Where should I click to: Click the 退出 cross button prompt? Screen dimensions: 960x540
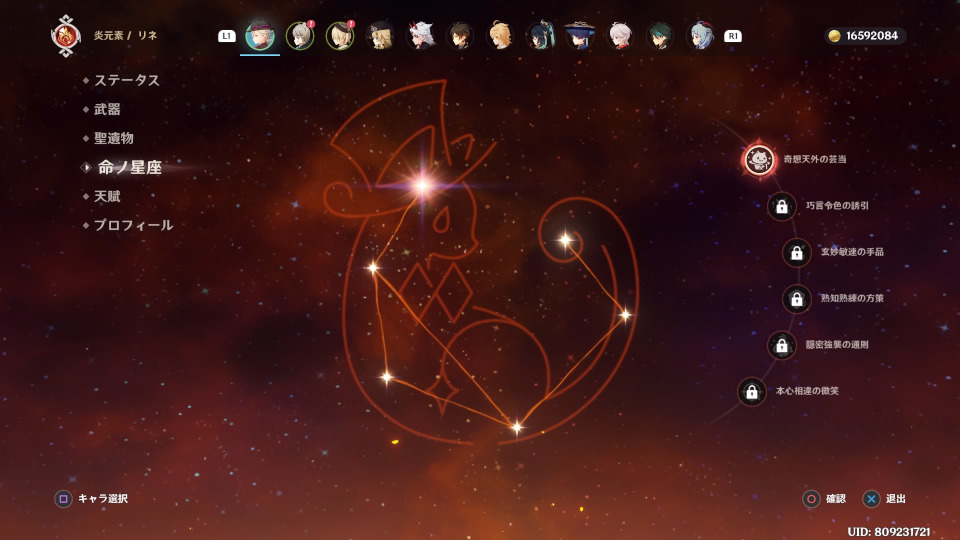click(x=884, y=499)
